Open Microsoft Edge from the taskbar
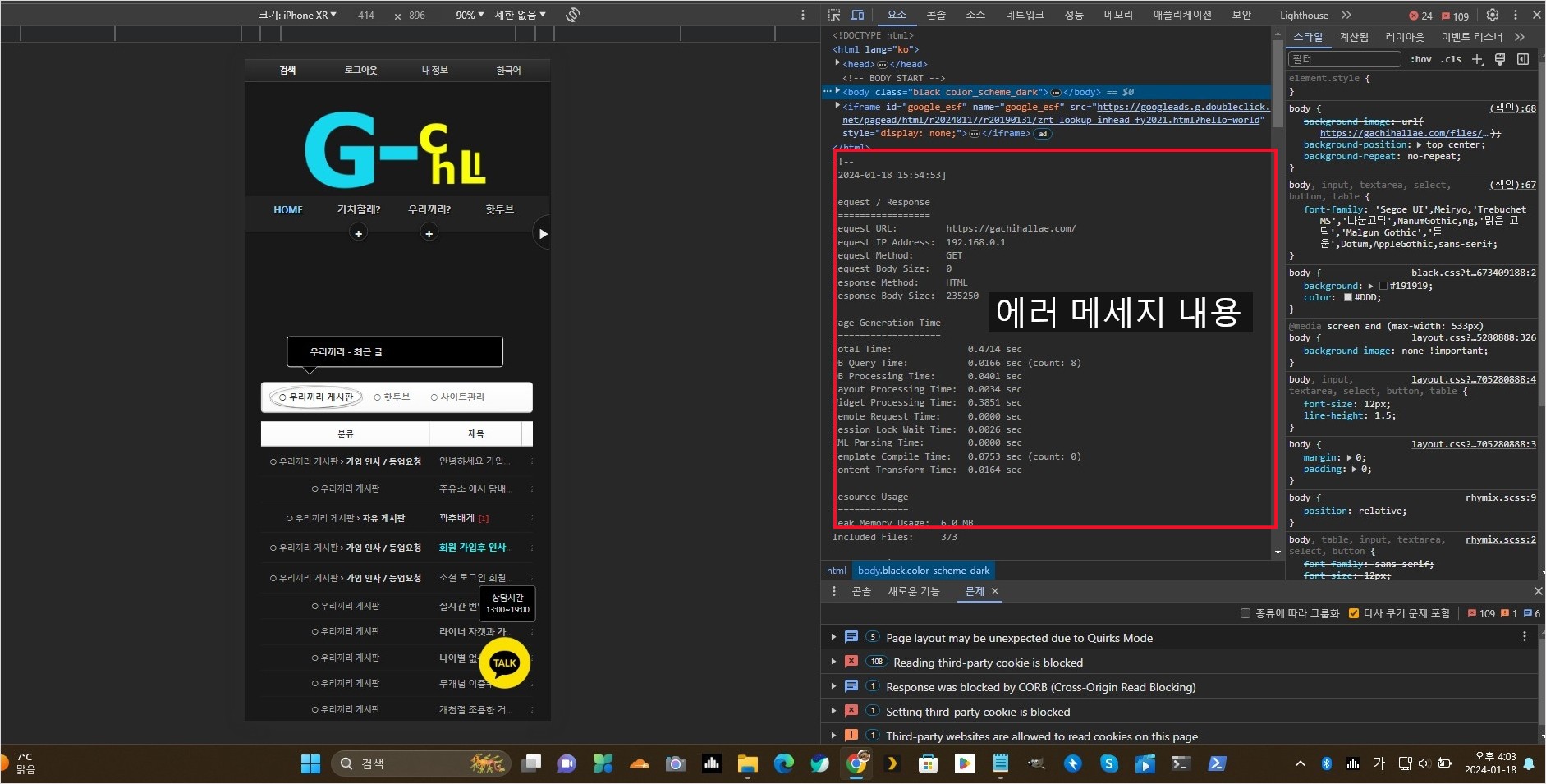Viewport: 1546px width, 784px height. click(x=784, y=764)
